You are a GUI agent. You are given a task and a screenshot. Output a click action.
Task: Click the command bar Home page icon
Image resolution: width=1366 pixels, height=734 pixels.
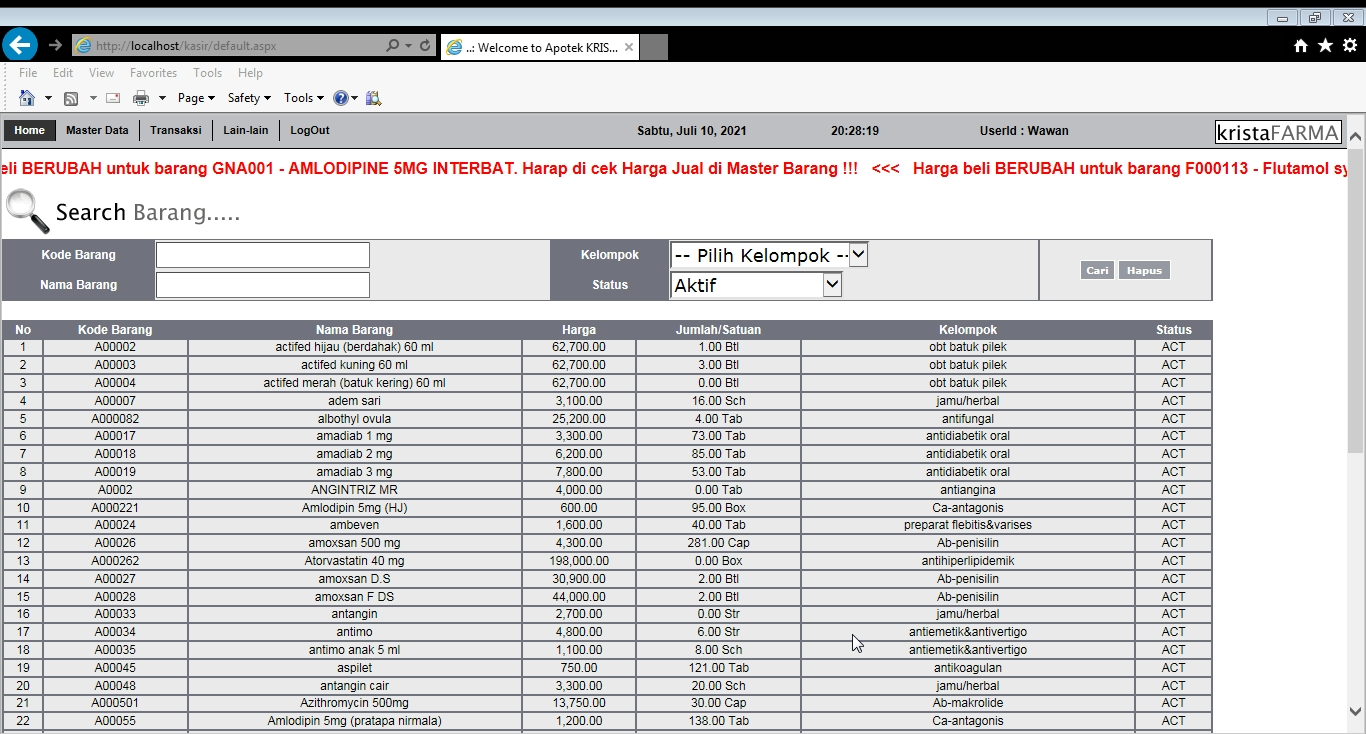point(27,98)
